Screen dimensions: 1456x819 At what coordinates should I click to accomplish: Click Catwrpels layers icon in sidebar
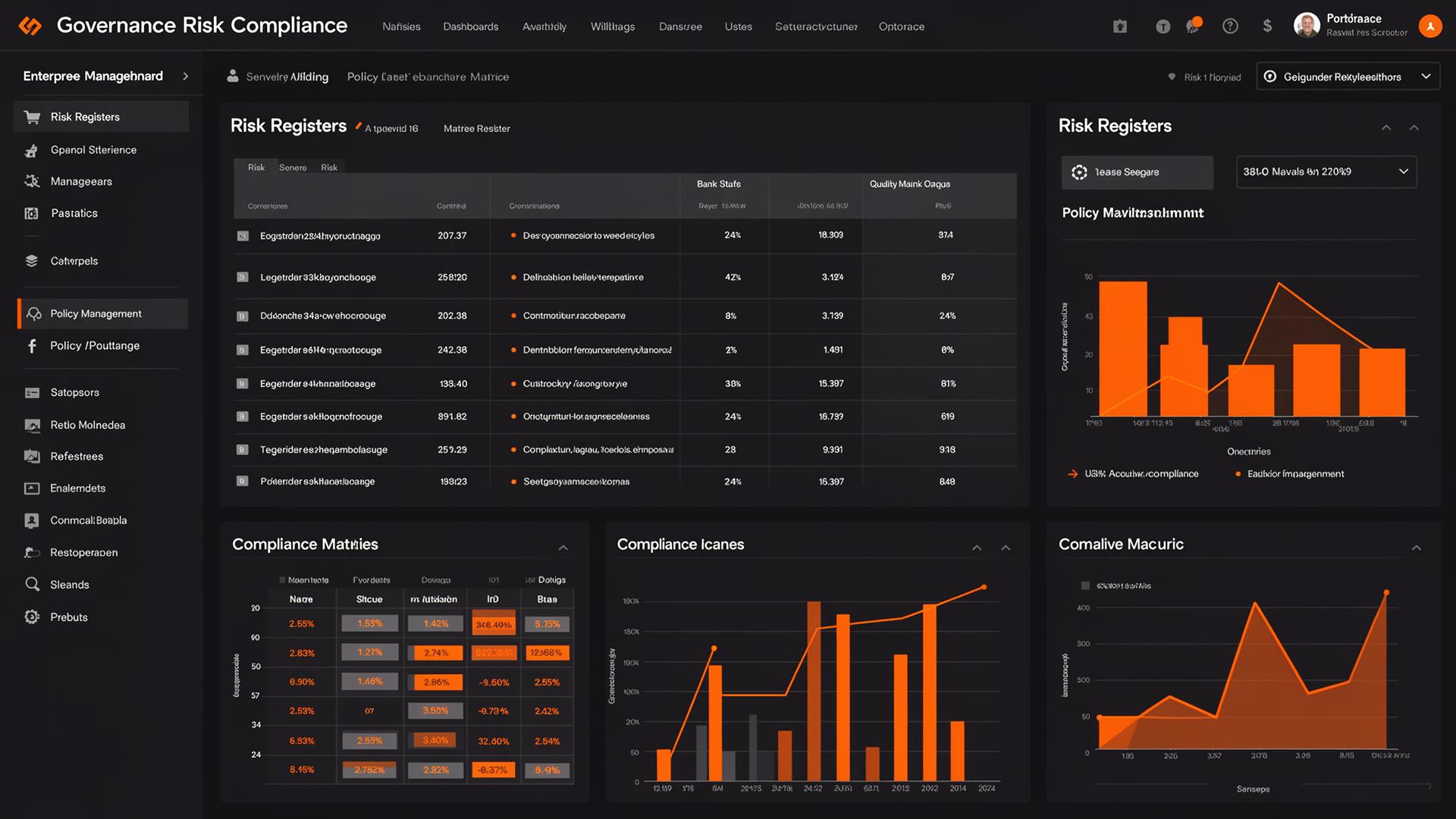pyautogui.click(x=32, y=261)
